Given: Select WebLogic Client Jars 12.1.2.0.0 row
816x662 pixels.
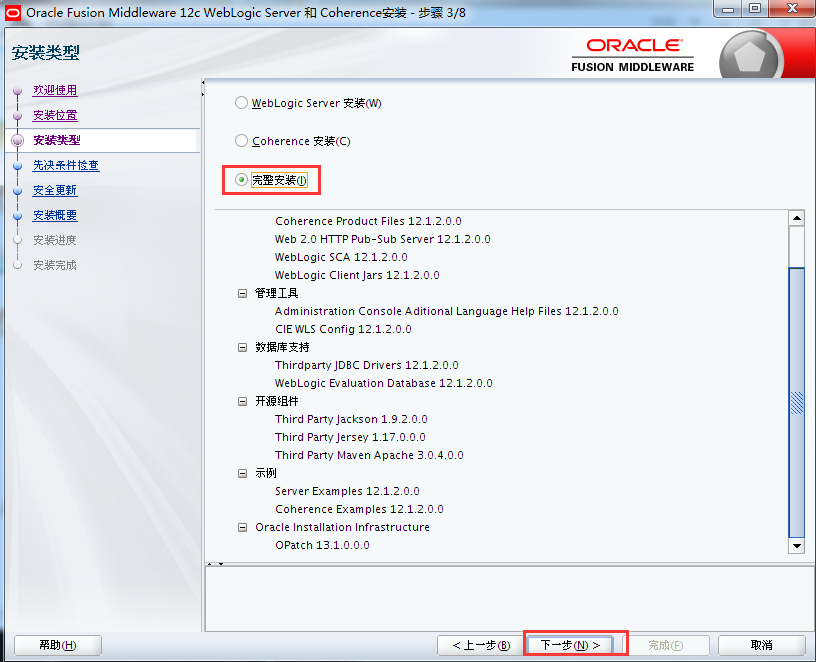Looking at the screenshot, I should pos(357,275).
